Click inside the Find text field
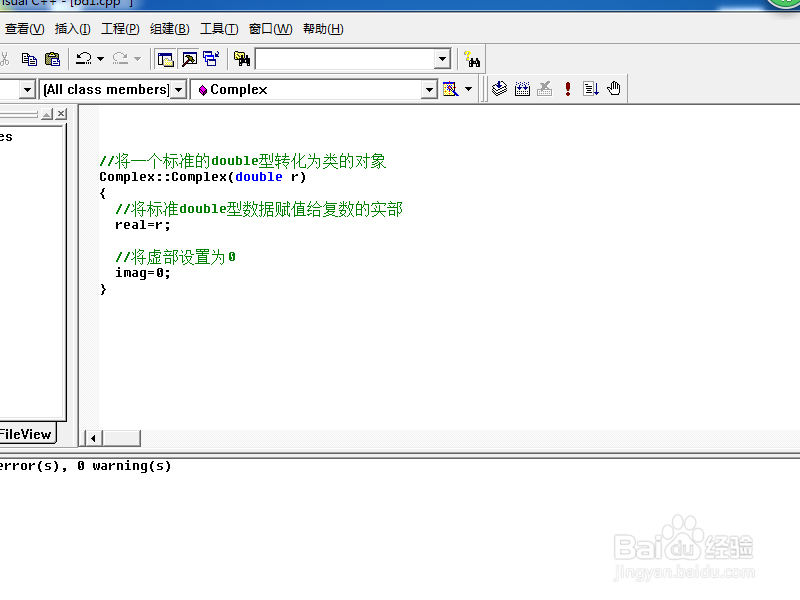Screen dimensions: 800x600 tap(345, 59)
